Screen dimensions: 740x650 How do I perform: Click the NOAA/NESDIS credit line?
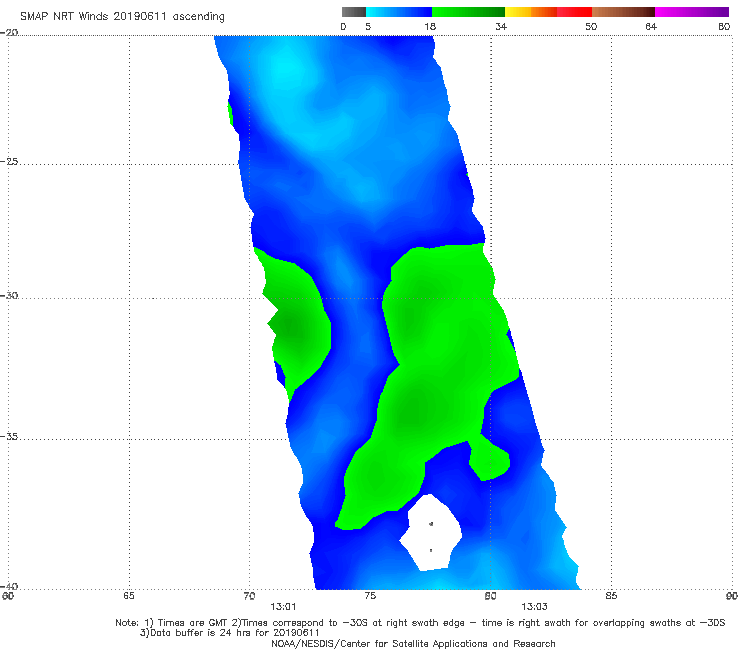(x=413, y=643)
